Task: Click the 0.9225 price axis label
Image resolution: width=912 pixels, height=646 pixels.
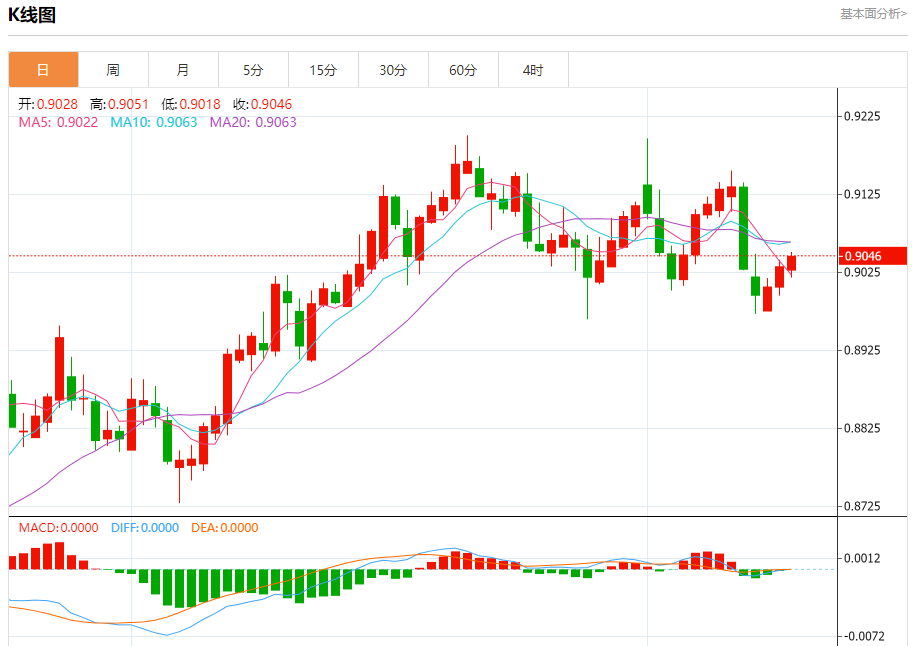Action: tap(863, 116)
